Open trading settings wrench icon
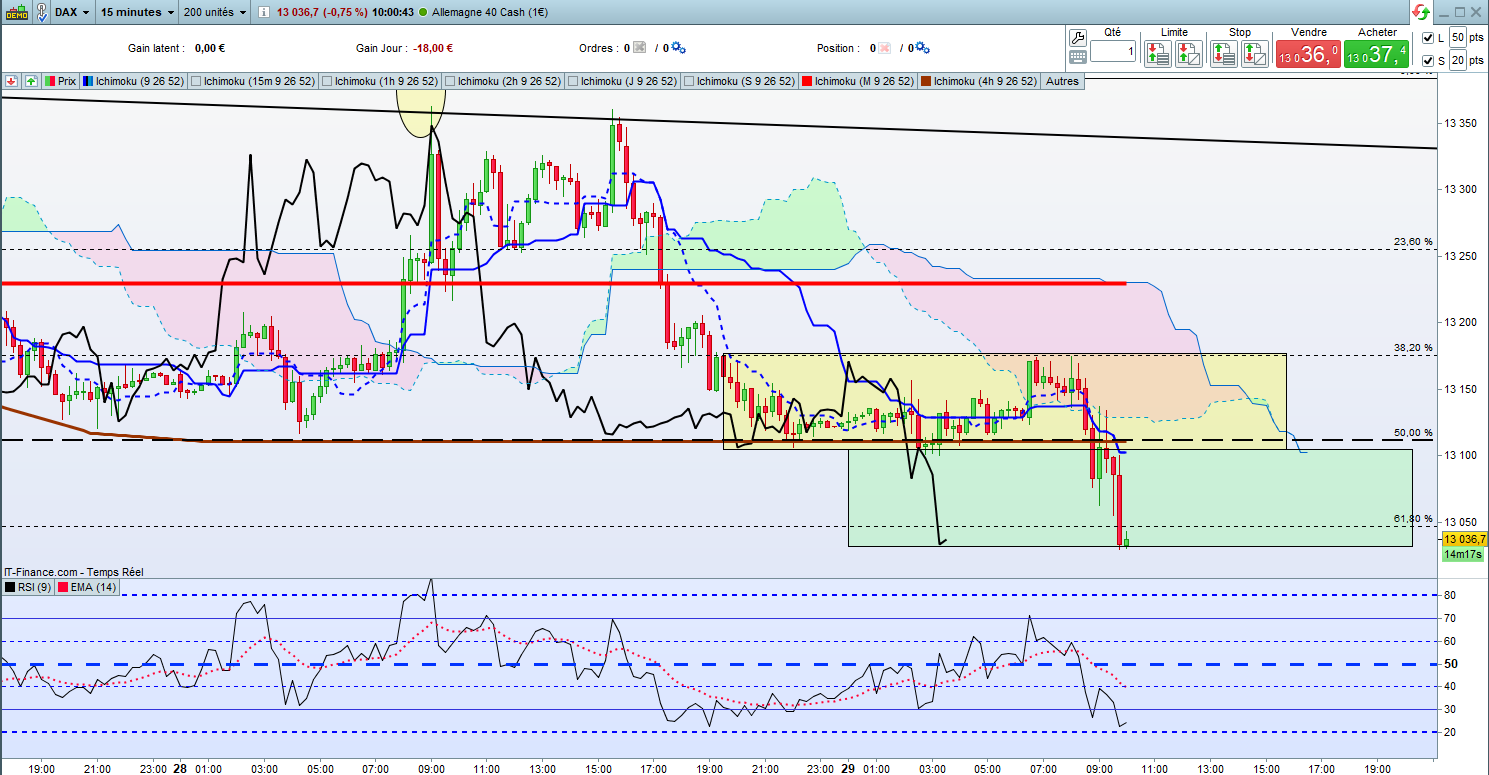Screen dimensions: 1489x775 (1078, 38)
